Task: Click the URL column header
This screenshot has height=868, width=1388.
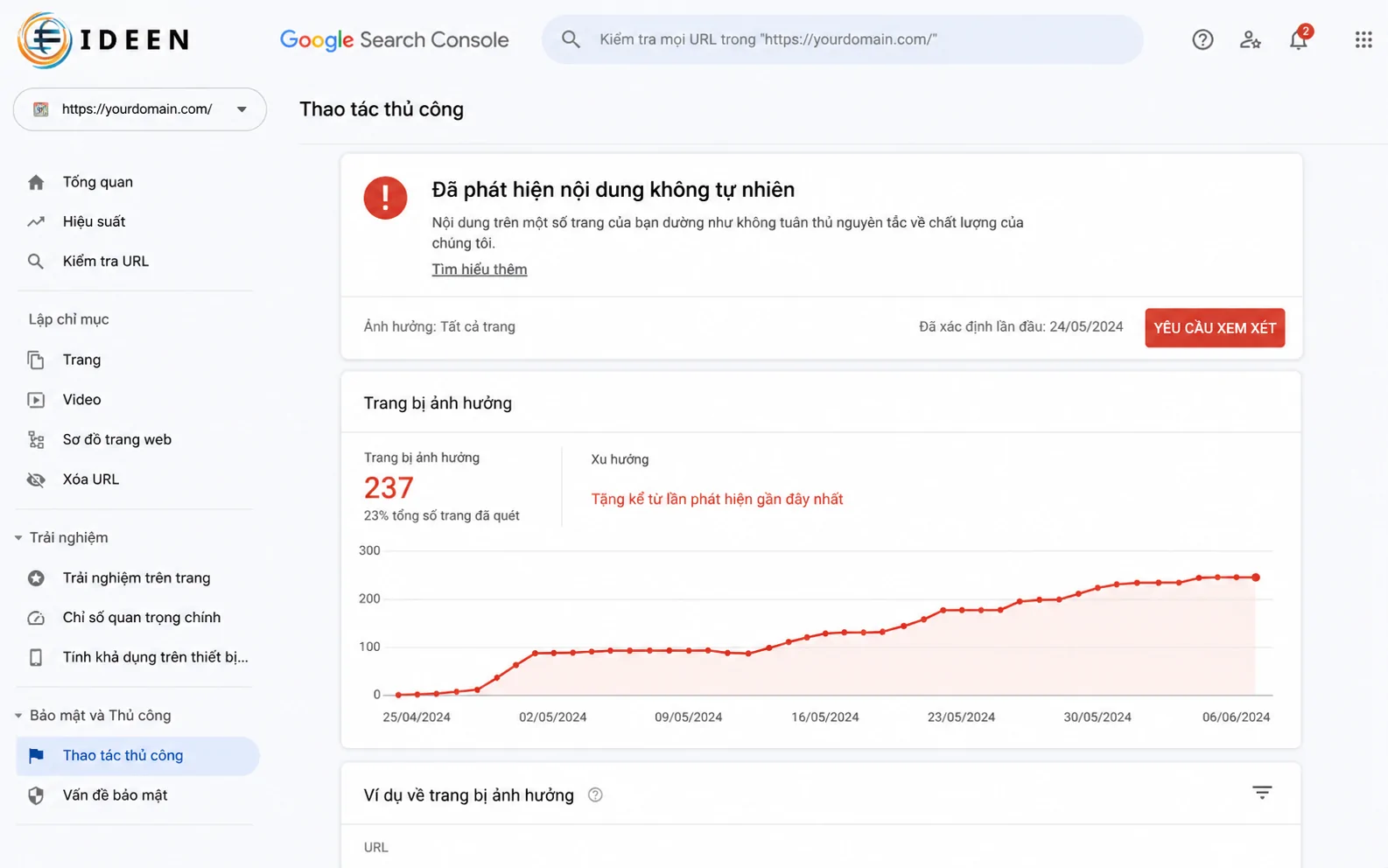Action: 375,847
